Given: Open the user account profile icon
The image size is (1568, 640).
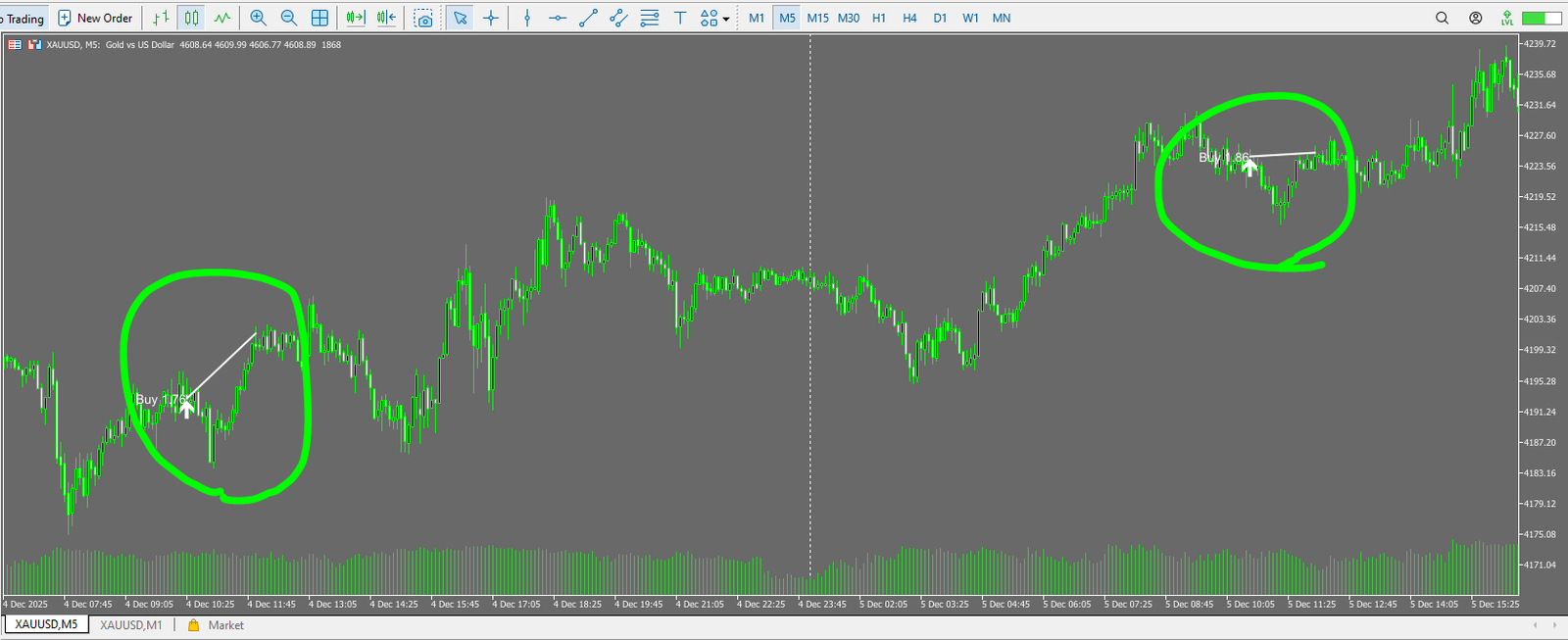Looking at the screenshot, I should tap(1475, 18).
